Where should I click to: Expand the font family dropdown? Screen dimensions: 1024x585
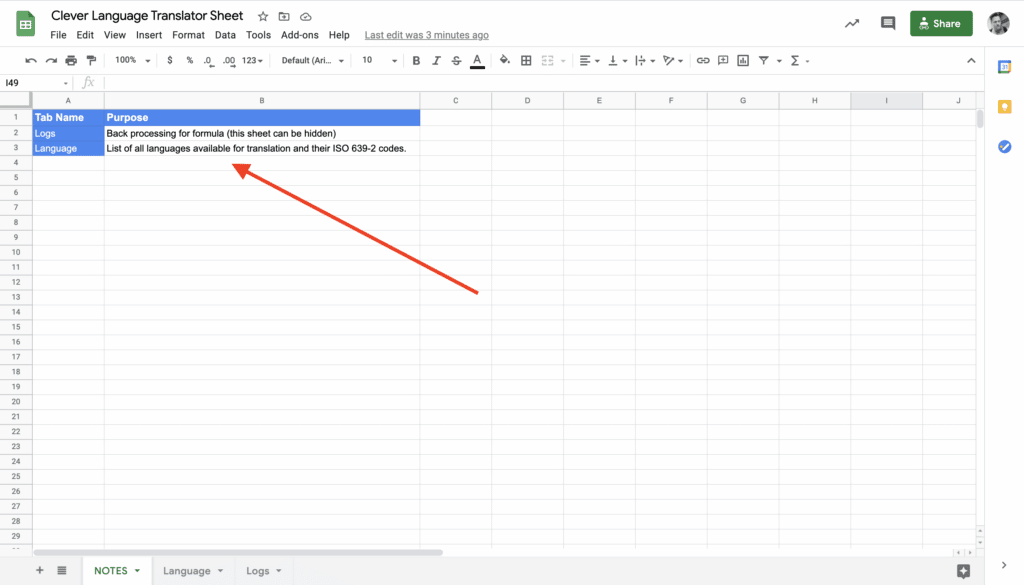313,61
